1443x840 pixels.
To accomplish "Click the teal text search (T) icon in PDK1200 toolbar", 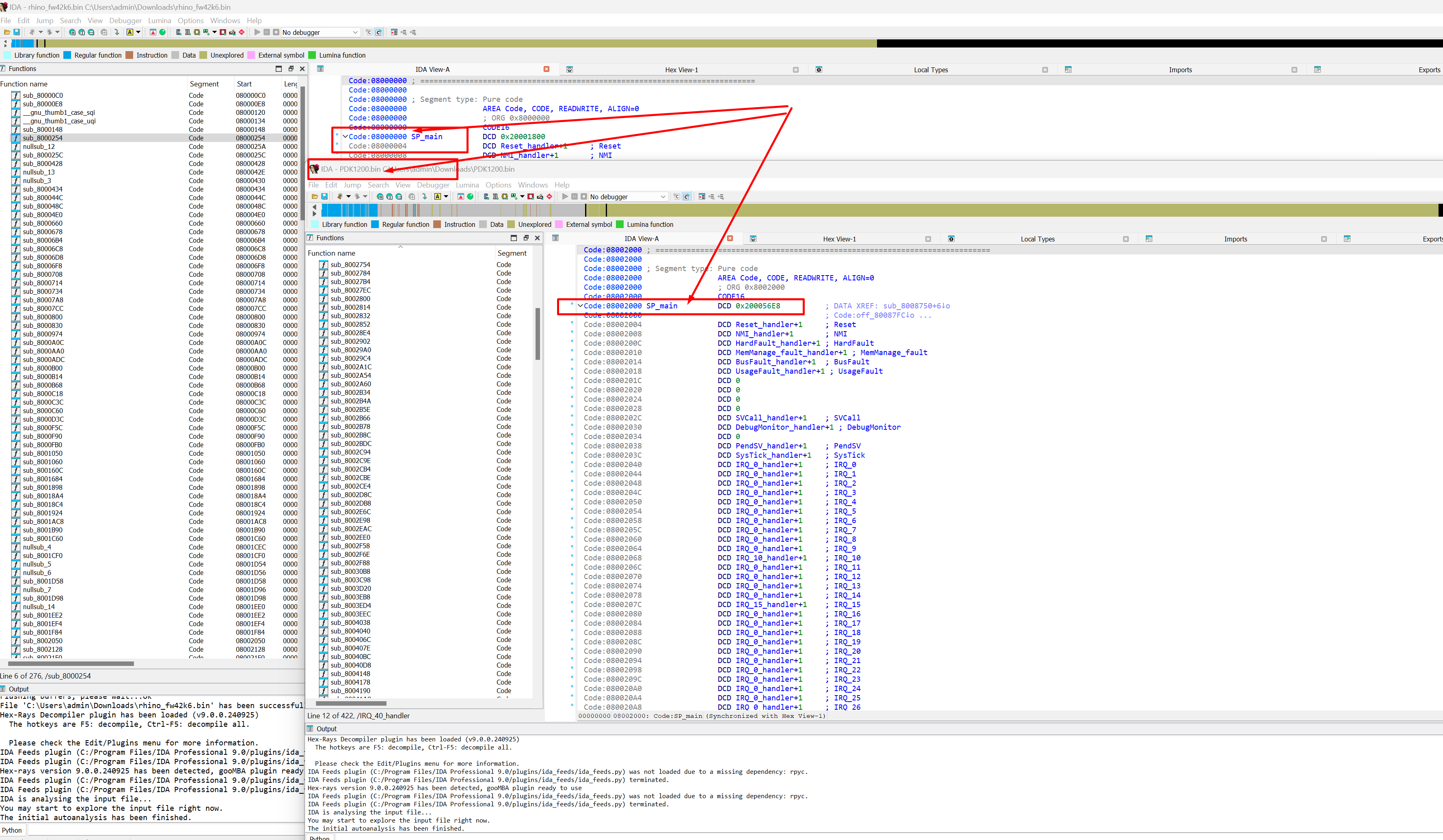I will [x=389, y=196].
